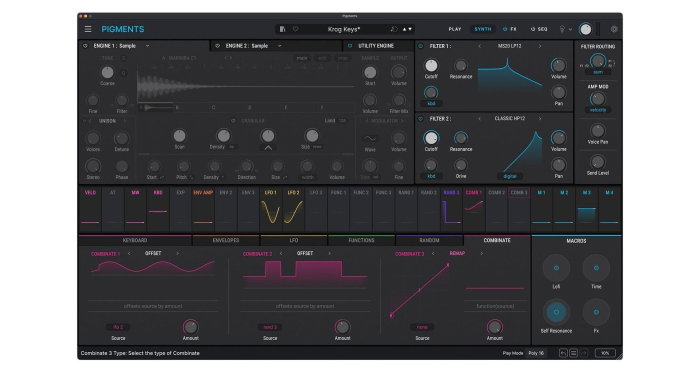Click the granular shape arrow icon
The width and height of the screenshot is (700, 372).
(268, 148)
